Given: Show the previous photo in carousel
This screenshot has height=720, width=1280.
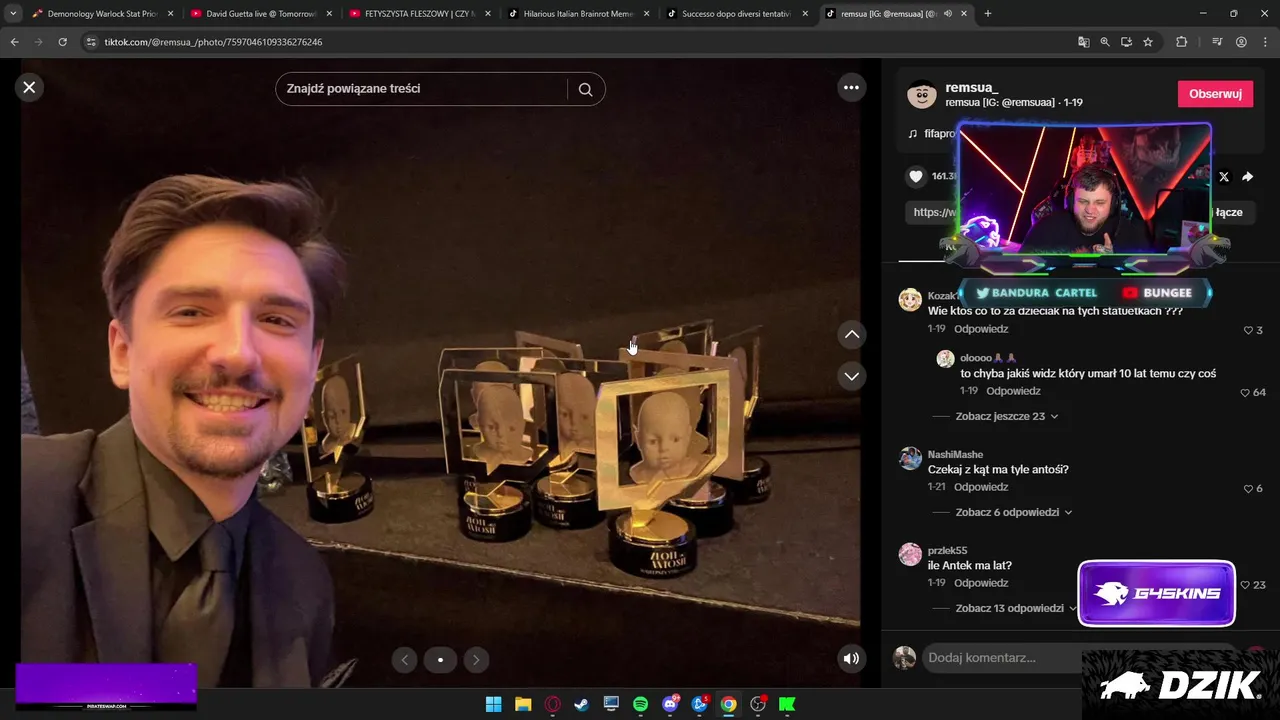Looking at the screenshot, I should click(404, 659).
